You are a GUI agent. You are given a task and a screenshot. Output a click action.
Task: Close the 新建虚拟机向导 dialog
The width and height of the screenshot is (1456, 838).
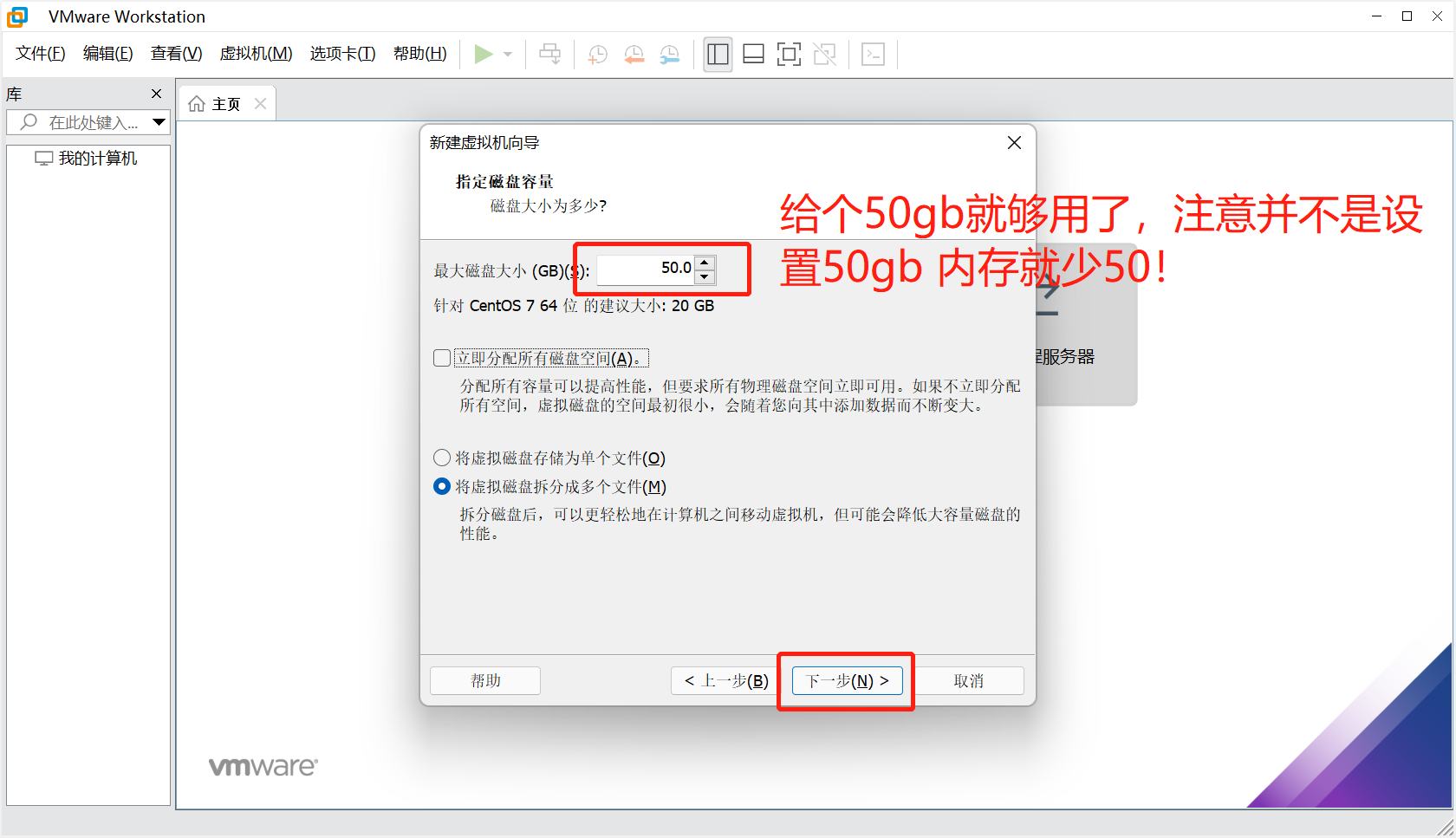point(1014,142)
